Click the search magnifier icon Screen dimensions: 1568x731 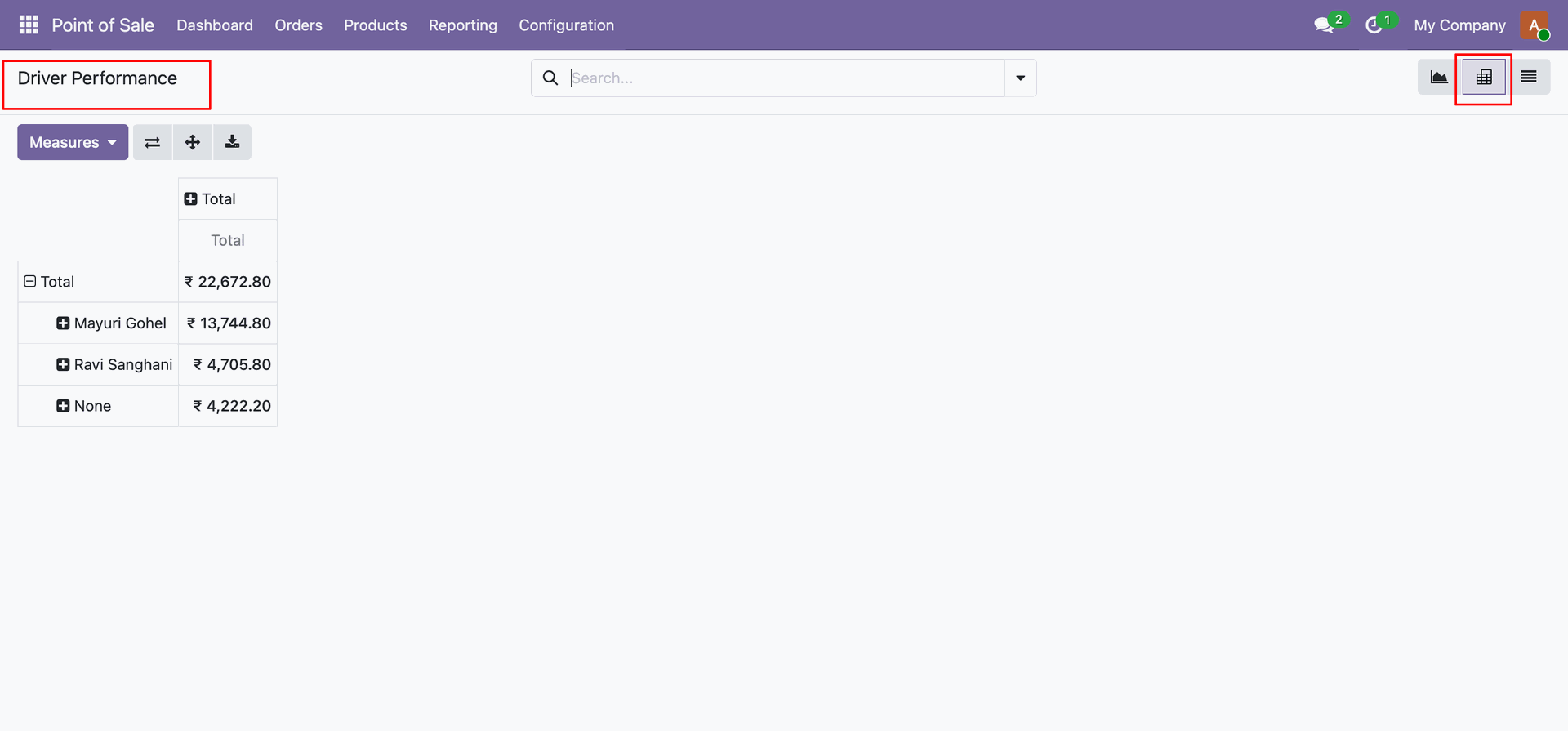click(550, 78)
